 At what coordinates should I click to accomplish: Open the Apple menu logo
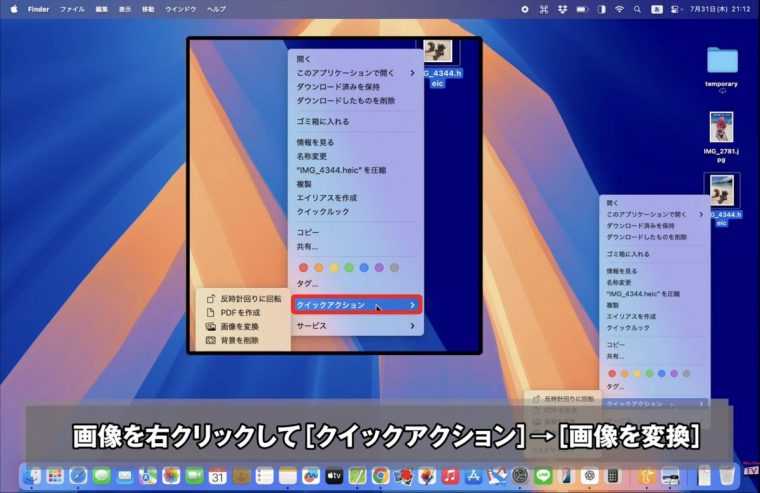tap(14, 9)
